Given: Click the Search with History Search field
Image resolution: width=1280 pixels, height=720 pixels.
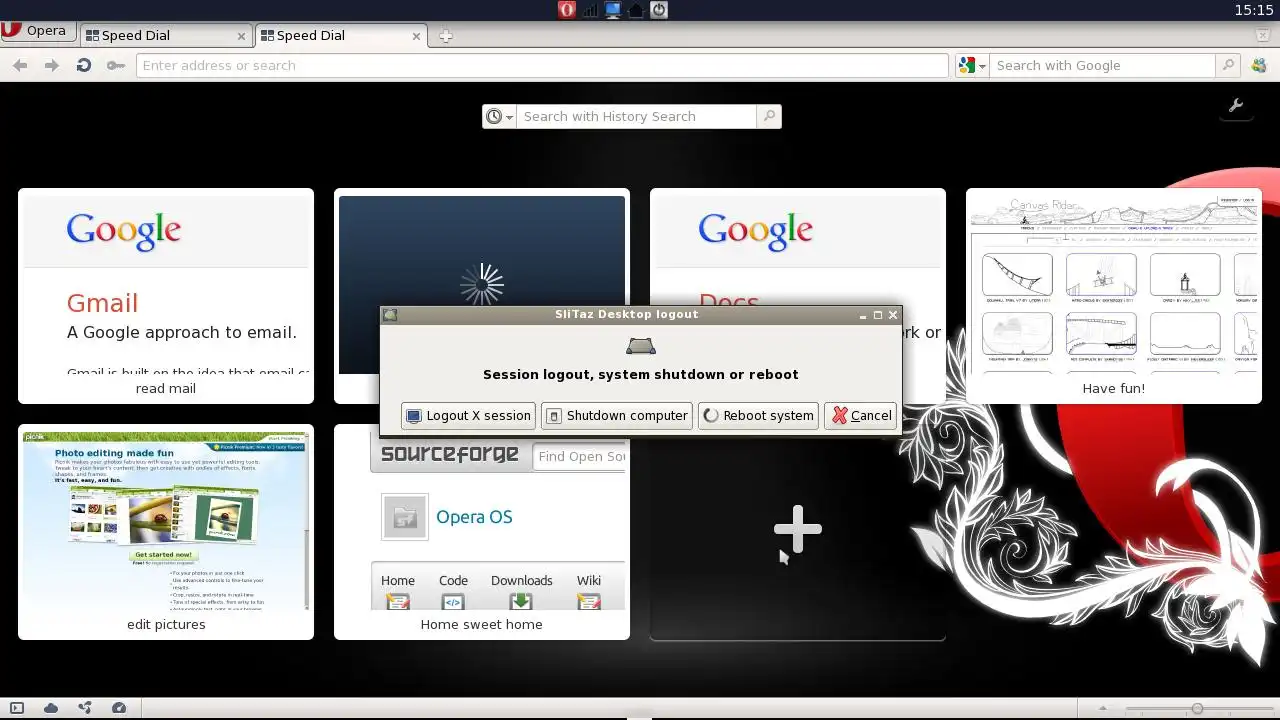Looking at the screenshot, I should pyautogui.click(x=637, y=116).
